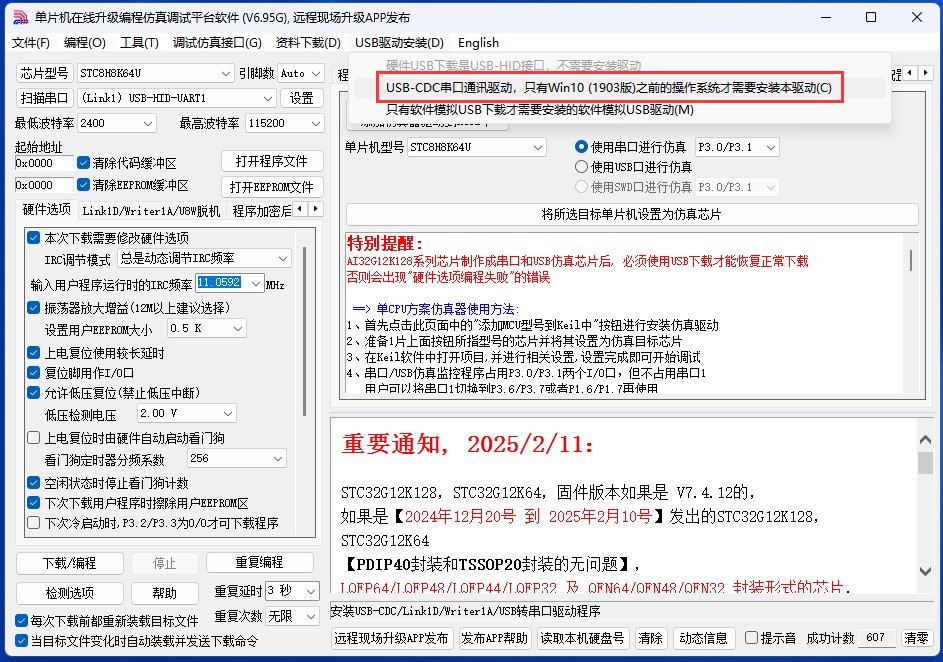Open 单片机型号 dropdown in simulation panel

(476, 147)
